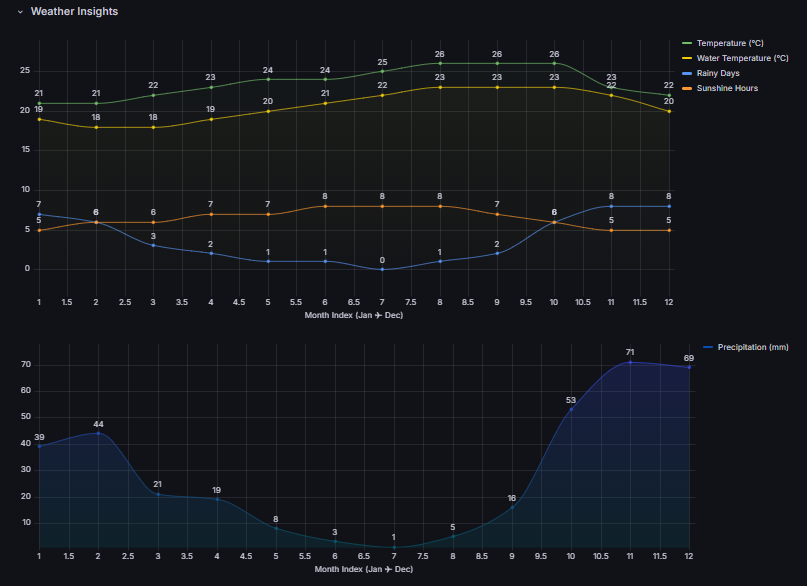Image resolution: width=807 pixels, height=586 pixels.
Task: Click blue Rainy Days color marker
Action: click(x=686, y=73)
